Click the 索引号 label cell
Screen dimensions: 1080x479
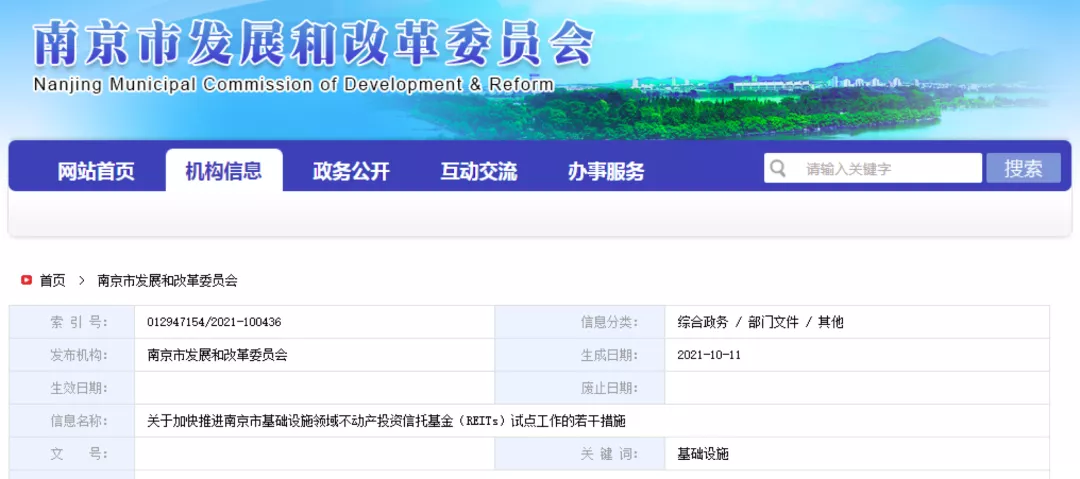click(x=72, y=322)
